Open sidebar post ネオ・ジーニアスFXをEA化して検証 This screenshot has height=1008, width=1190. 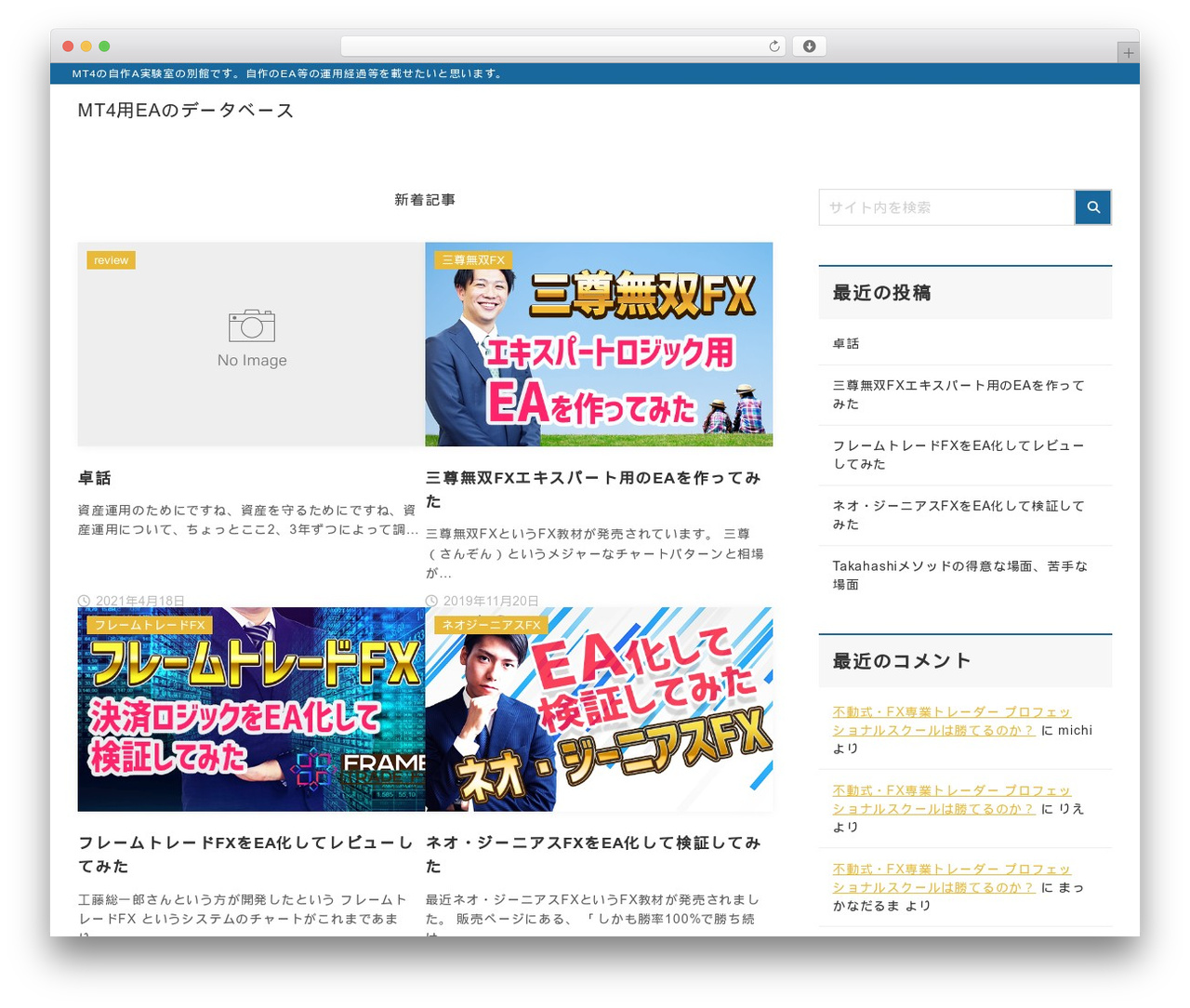pyautogui.click(x=959, y=515)
